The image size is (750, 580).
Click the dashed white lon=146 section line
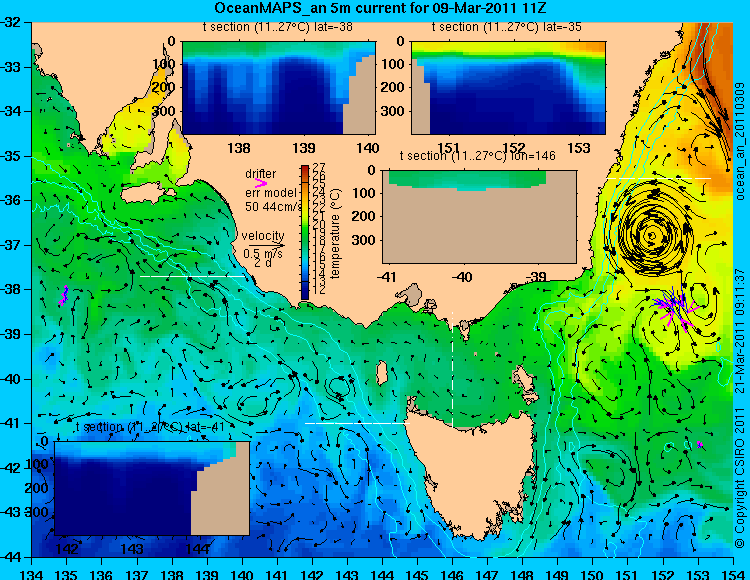coord(452,369)
